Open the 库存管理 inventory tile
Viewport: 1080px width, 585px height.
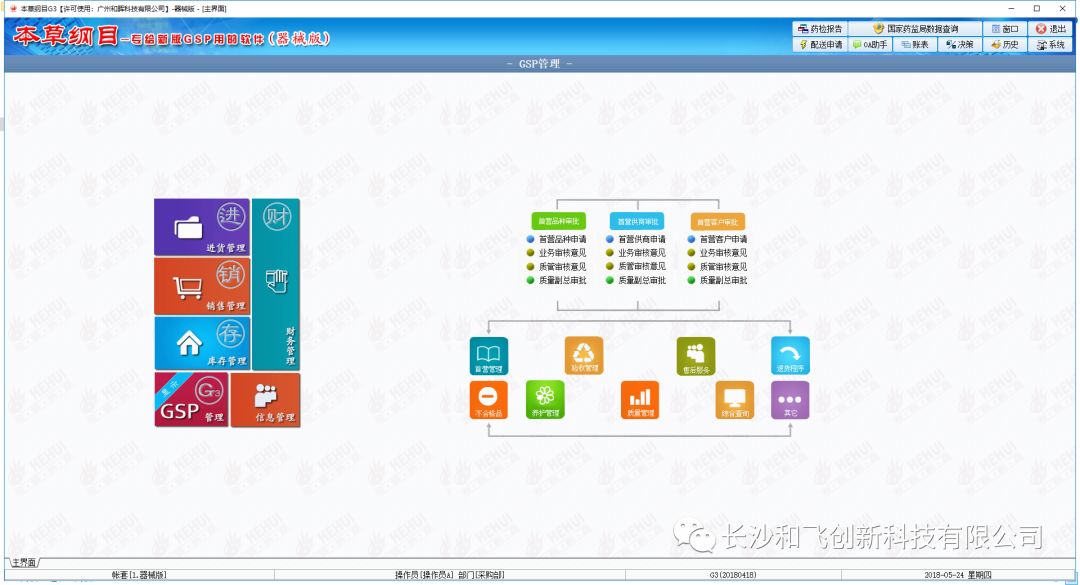coord(202,343)
